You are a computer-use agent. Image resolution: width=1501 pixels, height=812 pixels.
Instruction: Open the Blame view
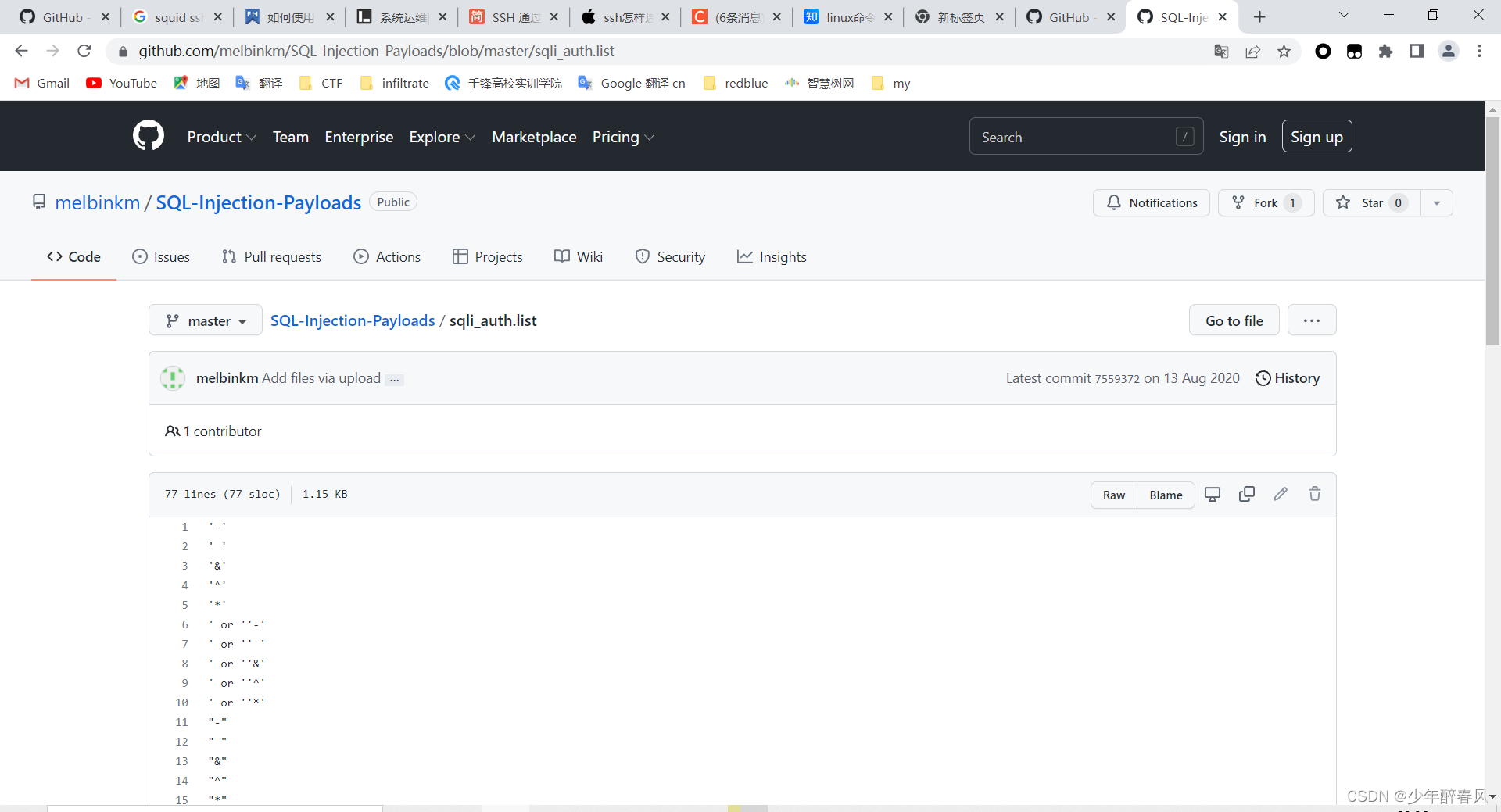click(x=1166, y=495)
